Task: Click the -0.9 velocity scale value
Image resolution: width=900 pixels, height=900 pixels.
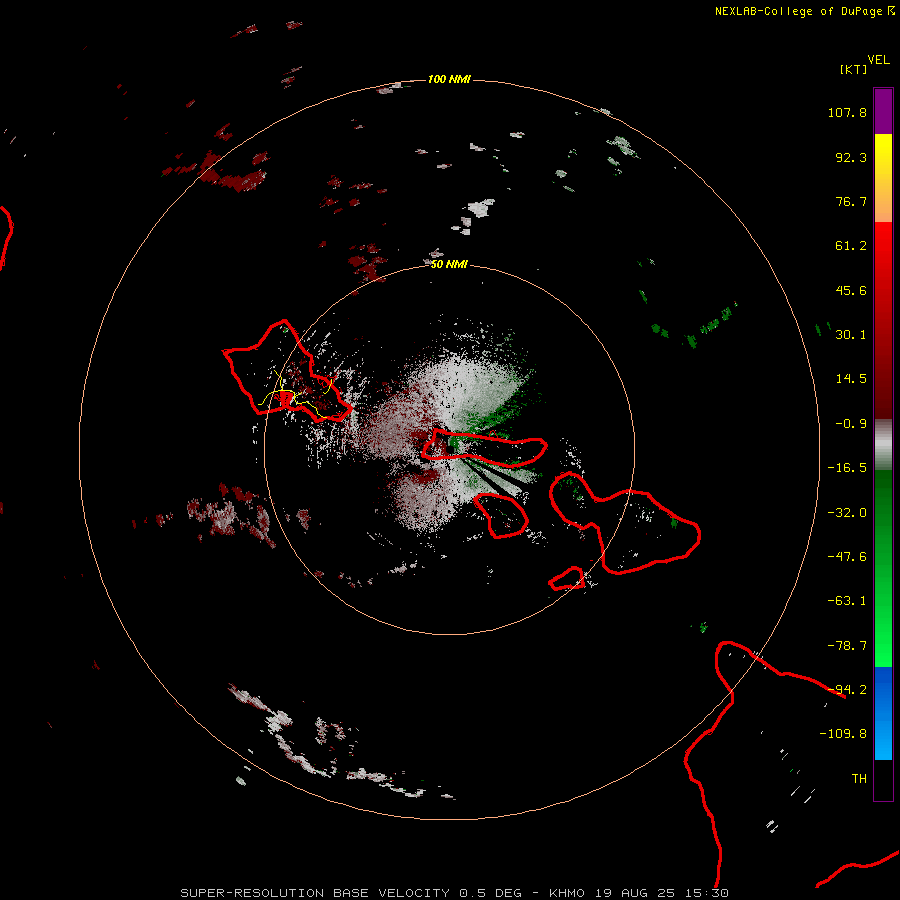Action: pyautogui.click(x=851, y=424)
